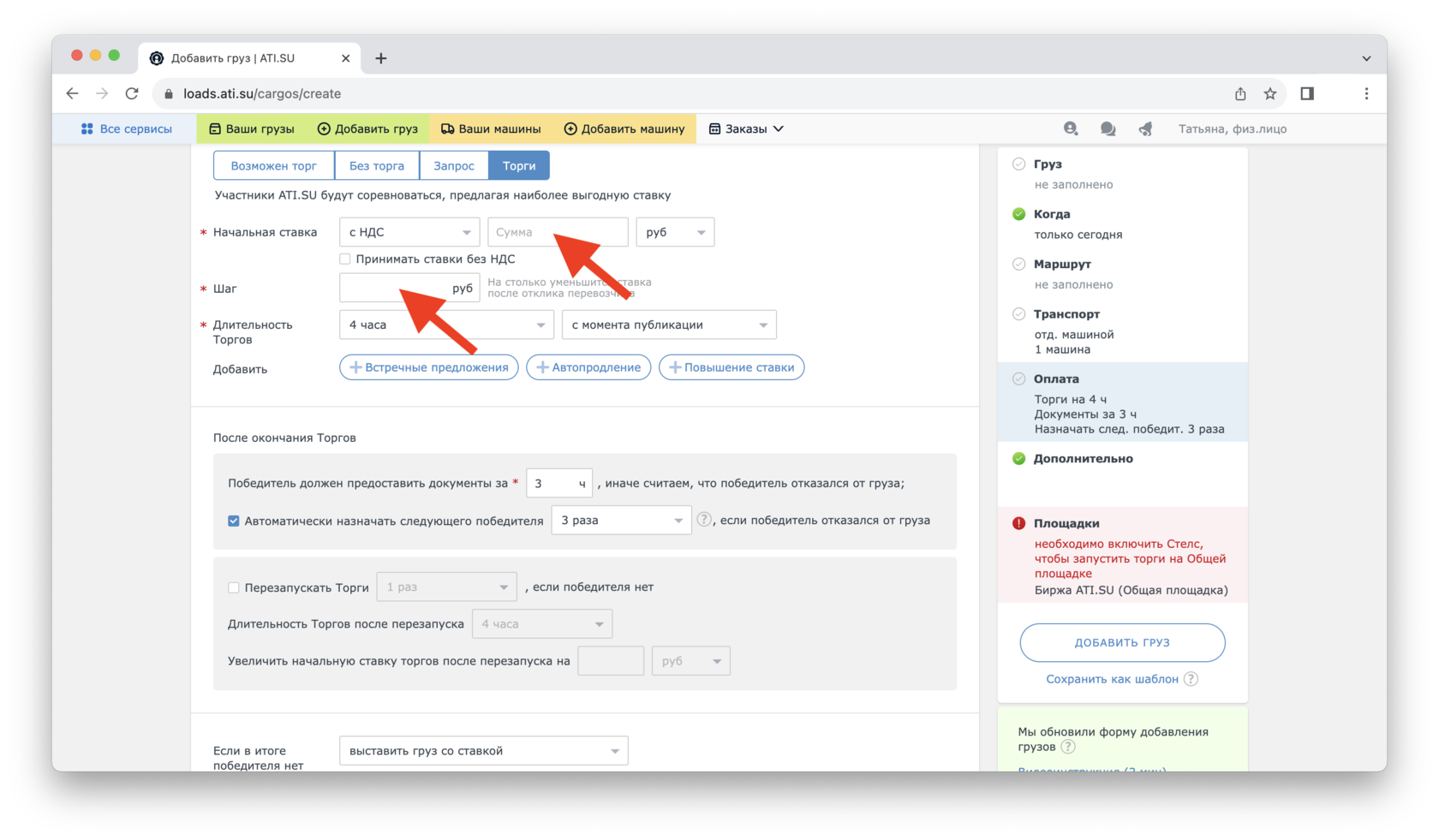Click the rate increase after restart field
1439x840 pixels.
(x=611, y=660)
